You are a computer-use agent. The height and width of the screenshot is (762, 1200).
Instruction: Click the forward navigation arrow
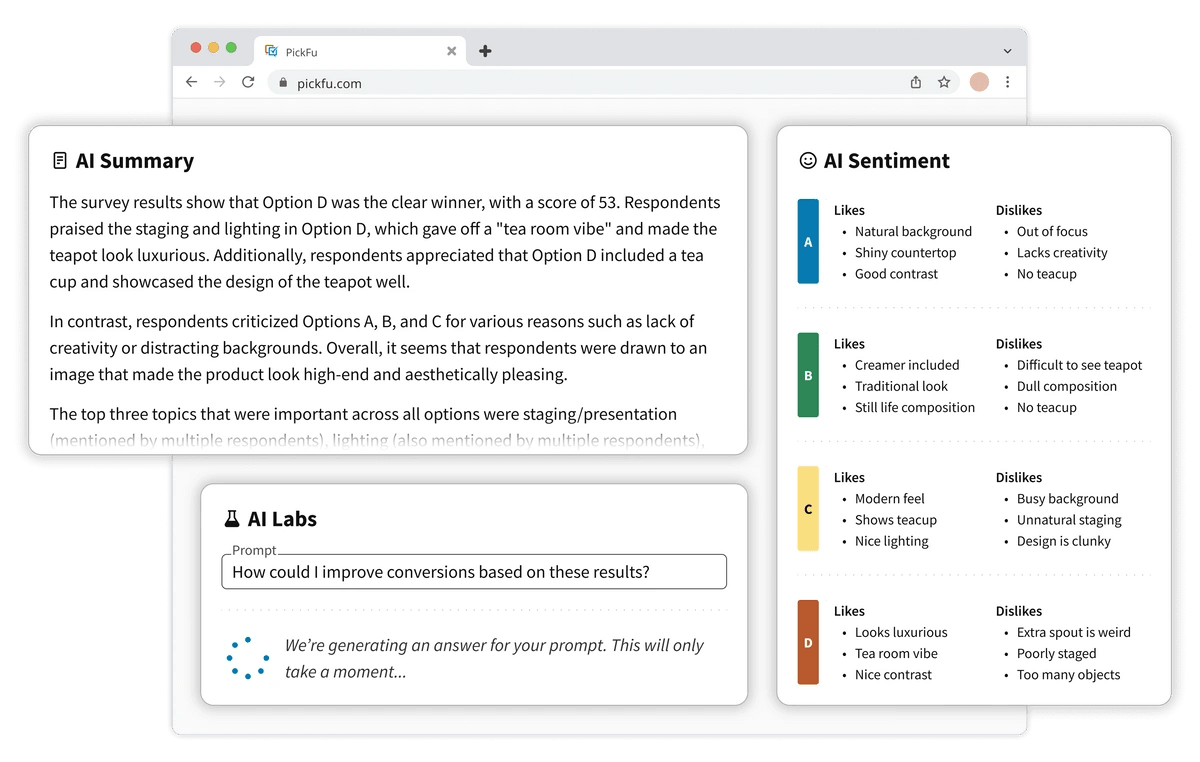pyautogui.click(x=220, y=82)
